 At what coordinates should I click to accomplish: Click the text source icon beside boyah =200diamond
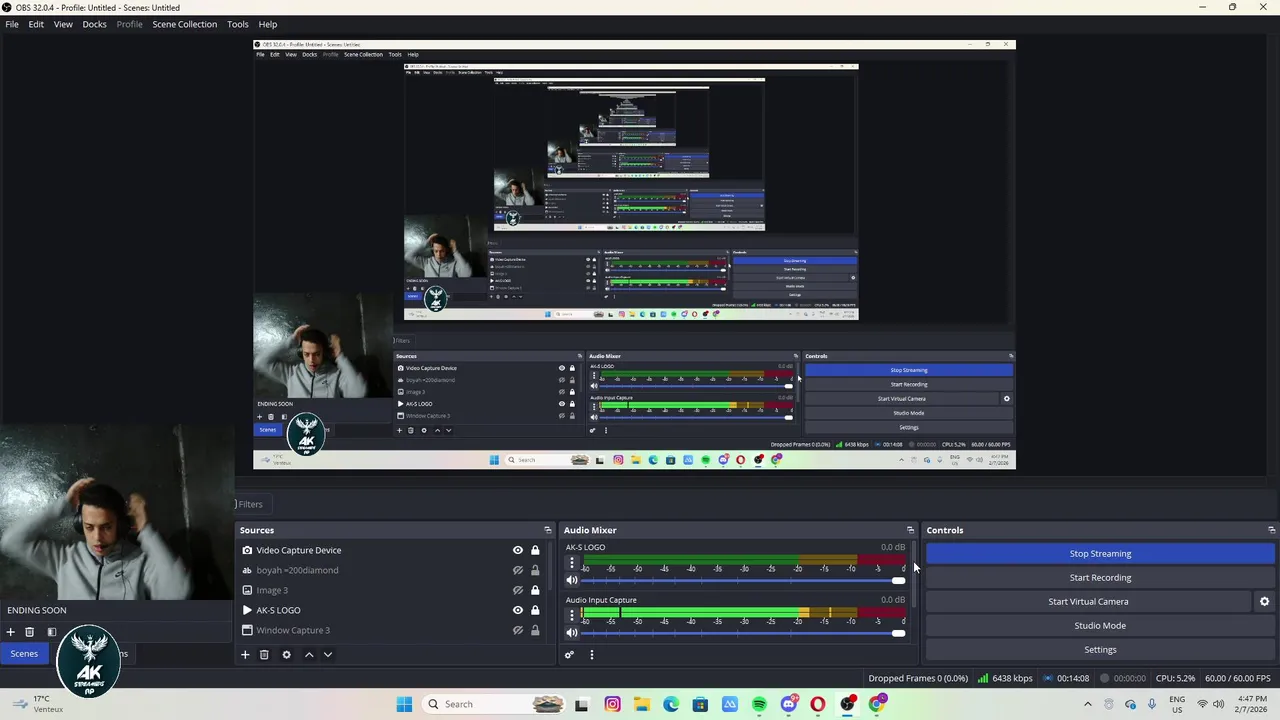pyautogui.click(x=247, y=570)
